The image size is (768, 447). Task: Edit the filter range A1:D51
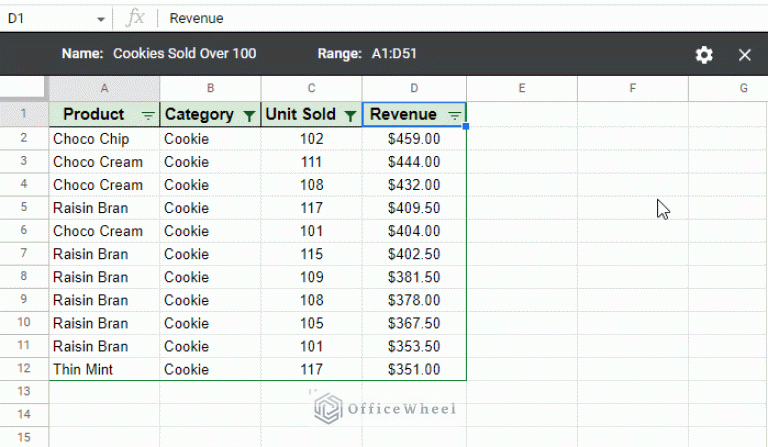click(394, 53)
